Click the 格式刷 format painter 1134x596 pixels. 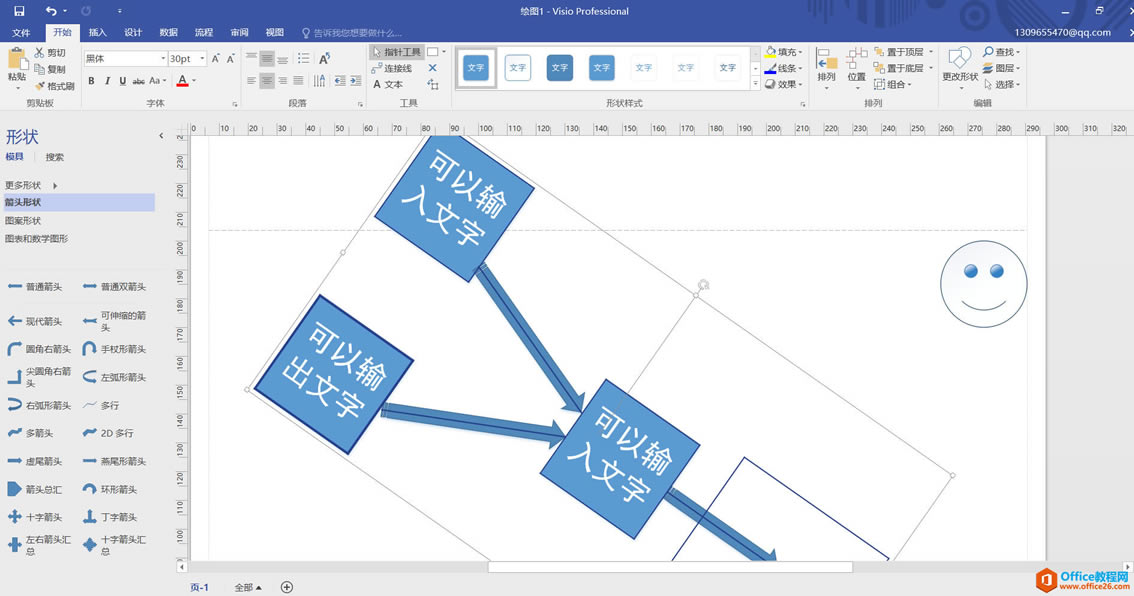[x=53, y=86]
